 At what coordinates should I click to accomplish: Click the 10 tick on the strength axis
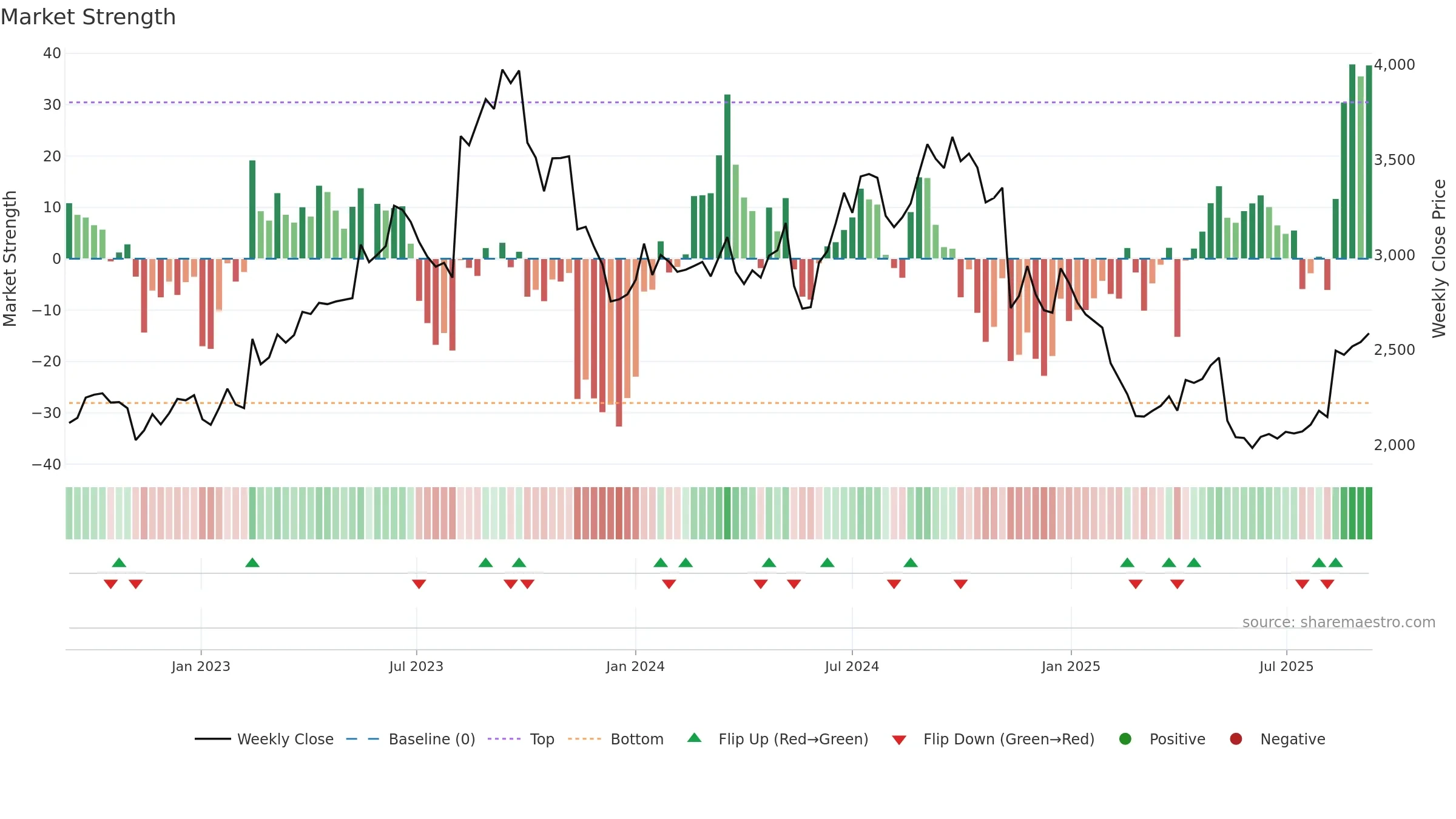(x=52, y=207)
